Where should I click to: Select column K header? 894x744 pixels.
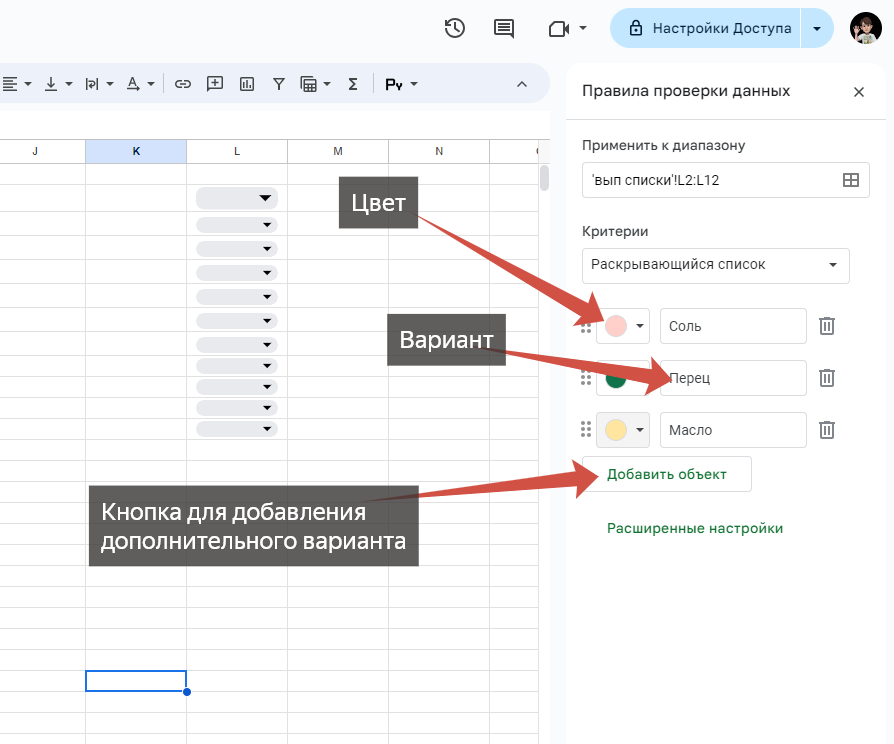point(136,151)
